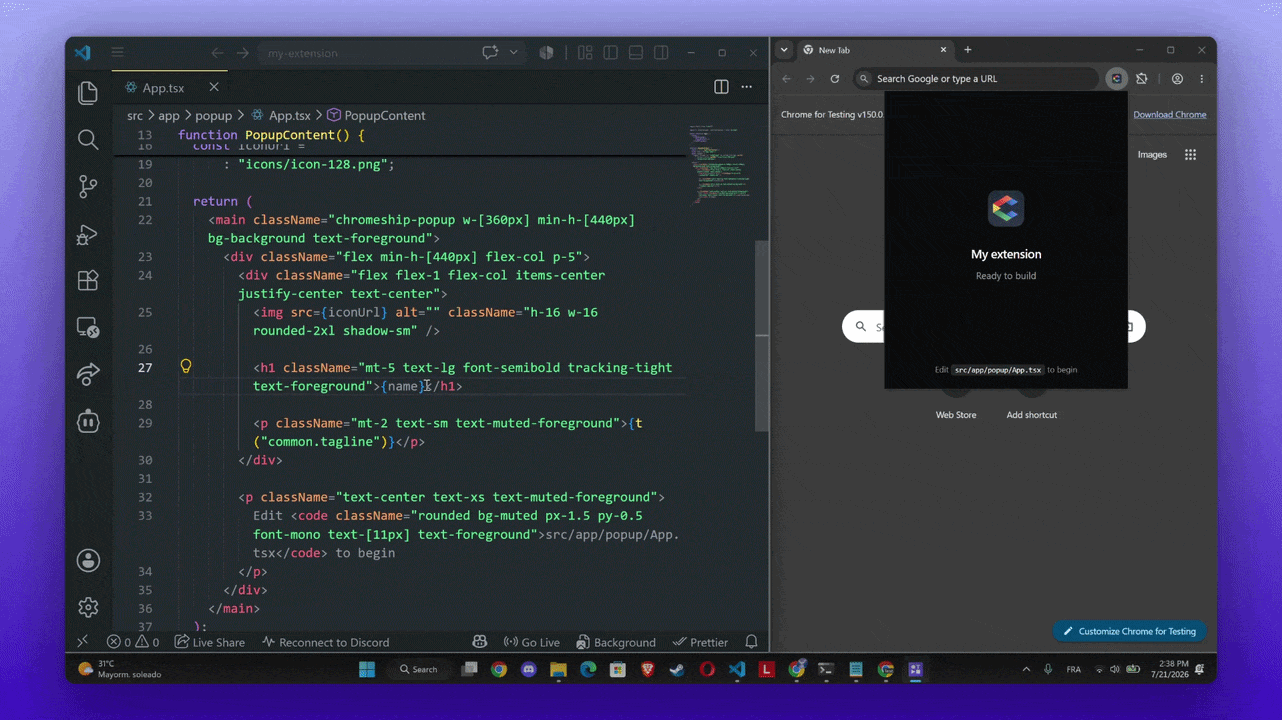
Task: Toggle bottom panel in VS Code title bar
Action: [636, 53]
